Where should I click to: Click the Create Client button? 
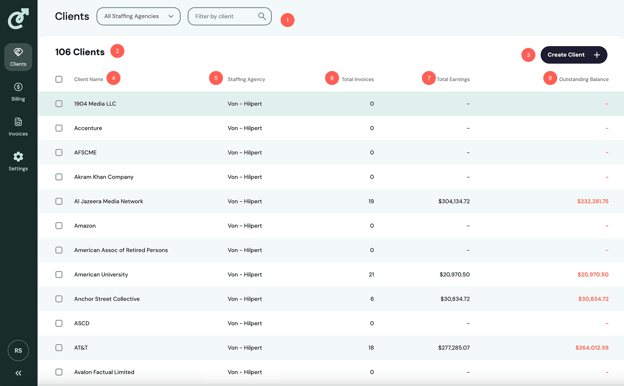pyautogui.click(x=574, y=55)
